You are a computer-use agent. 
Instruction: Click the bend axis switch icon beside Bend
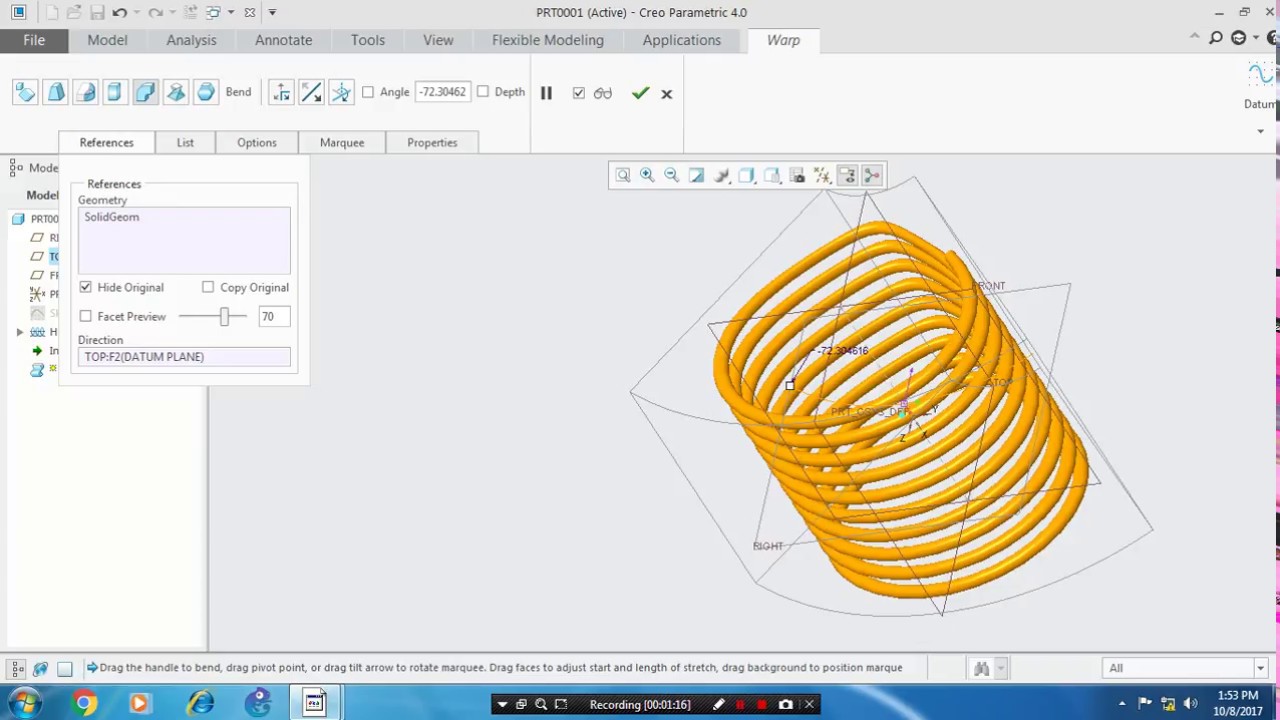(x=281, y=93)
